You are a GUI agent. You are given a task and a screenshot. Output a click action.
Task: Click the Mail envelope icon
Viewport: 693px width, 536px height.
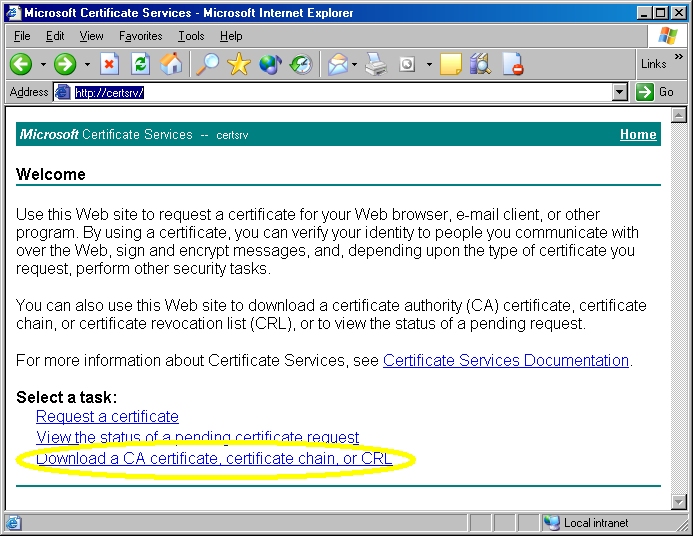(x=338, y=65)
